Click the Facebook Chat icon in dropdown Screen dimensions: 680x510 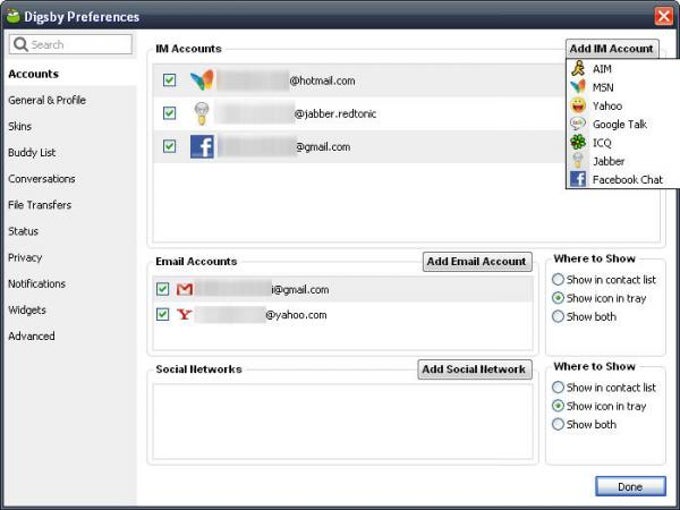coord(578,179)
